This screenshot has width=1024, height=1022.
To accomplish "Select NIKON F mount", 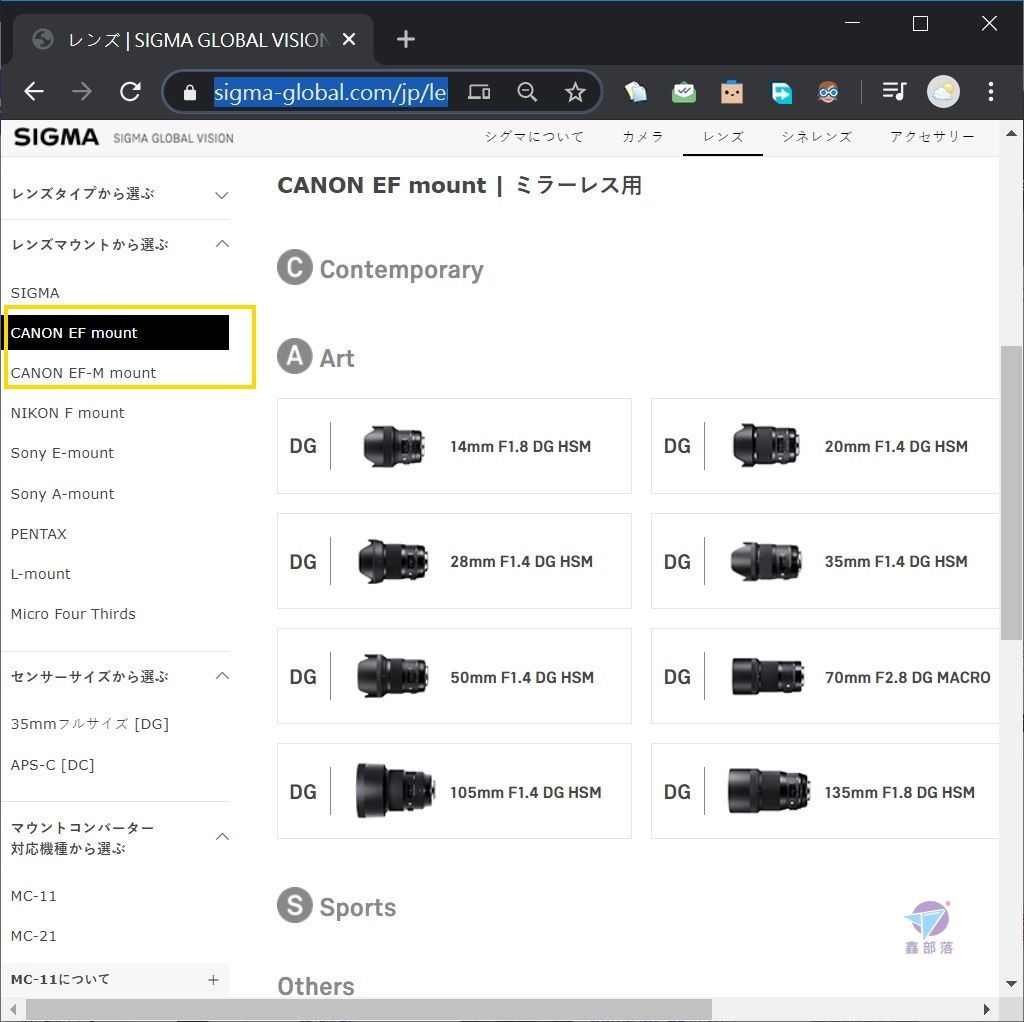I will (x=67, y=413).
